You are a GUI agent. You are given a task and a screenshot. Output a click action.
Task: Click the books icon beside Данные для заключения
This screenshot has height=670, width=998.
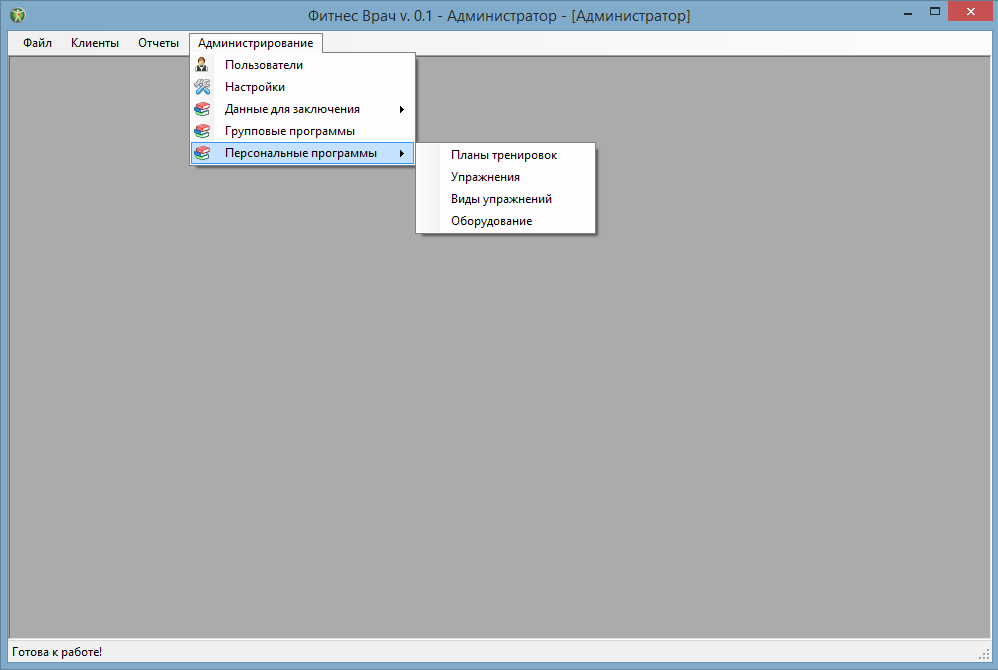[202, 109]
